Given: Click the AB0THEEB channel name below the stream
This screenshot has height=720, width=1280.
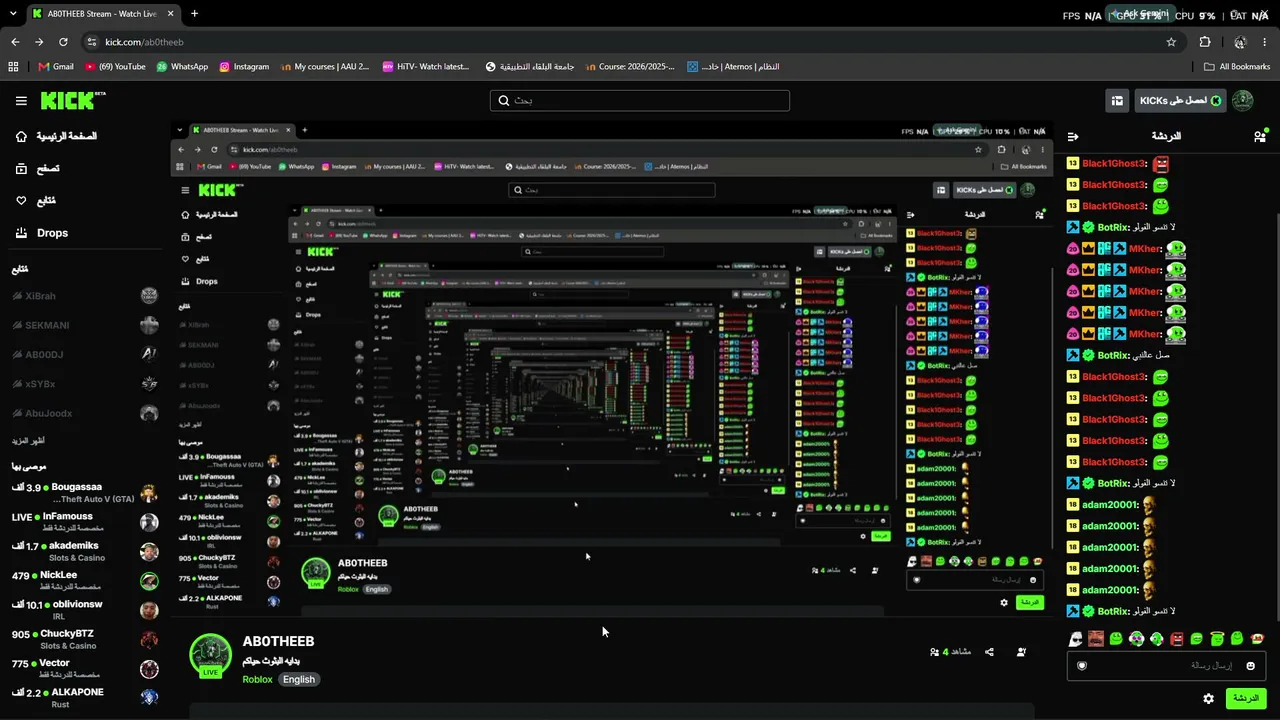Looking at the screenshot, I should (278, 641).
